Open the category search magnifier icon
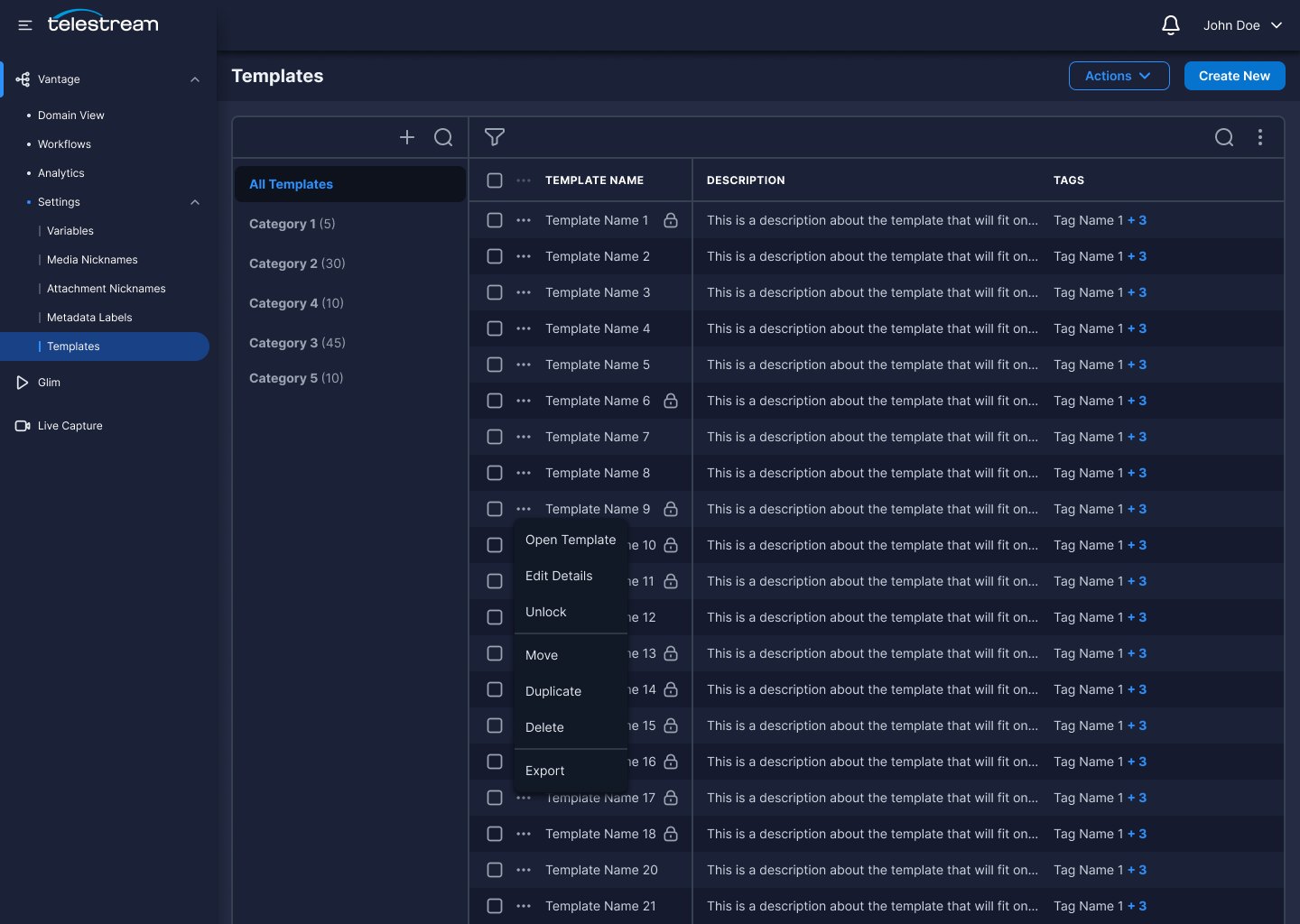The image size is (1300, 924). (443, 137)
